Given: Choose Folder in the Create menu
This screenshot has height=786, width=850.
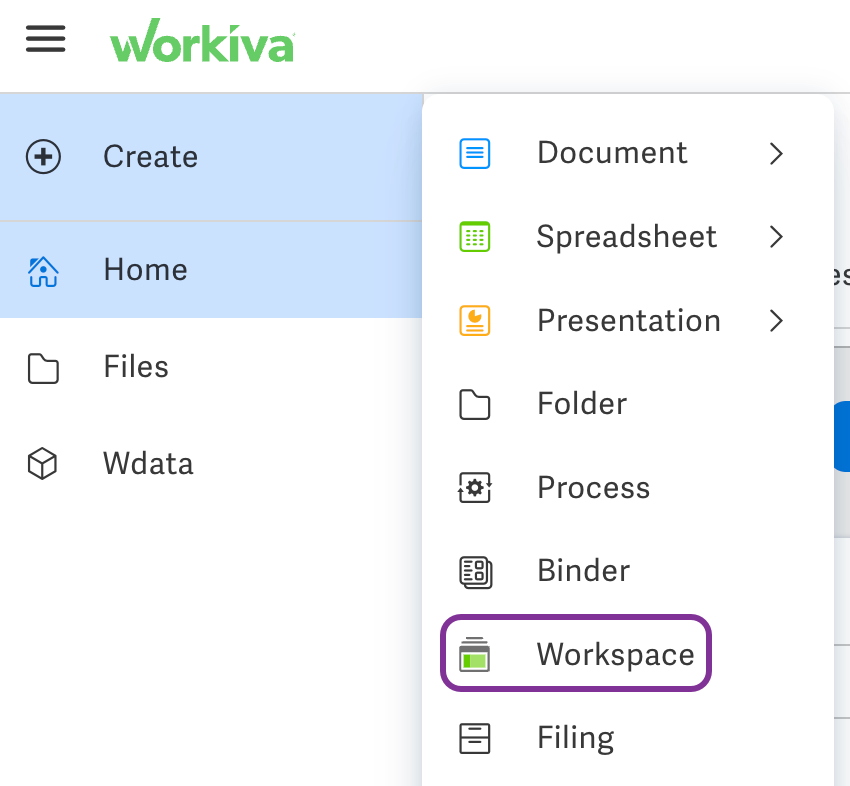Looking at the screenshot, I should click(582, 404).
